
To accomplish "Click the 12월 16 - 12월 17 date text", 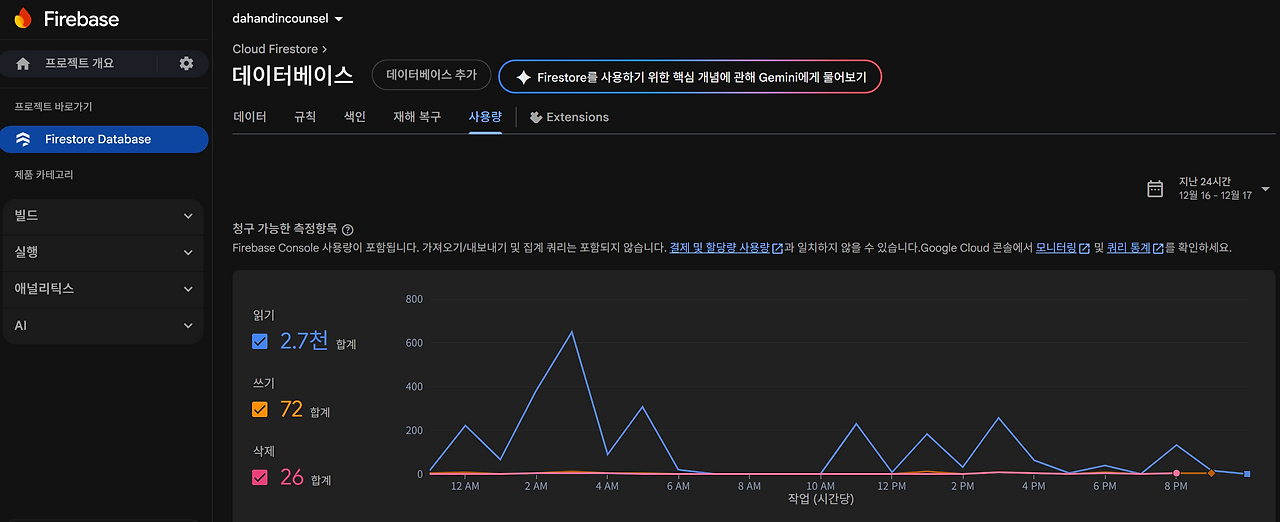I will [1215, 196].
